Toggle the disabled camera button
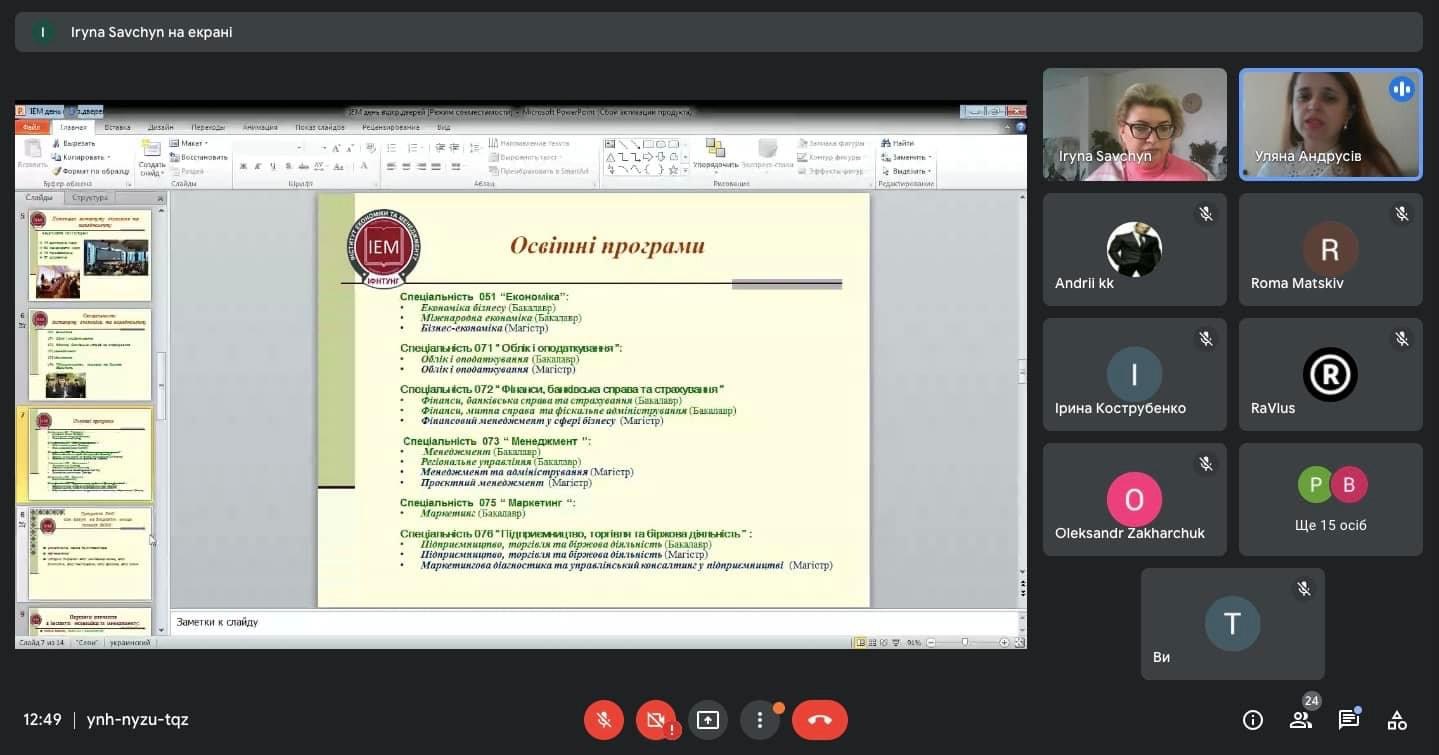The image size is (1439, 755). click(655, 720)
